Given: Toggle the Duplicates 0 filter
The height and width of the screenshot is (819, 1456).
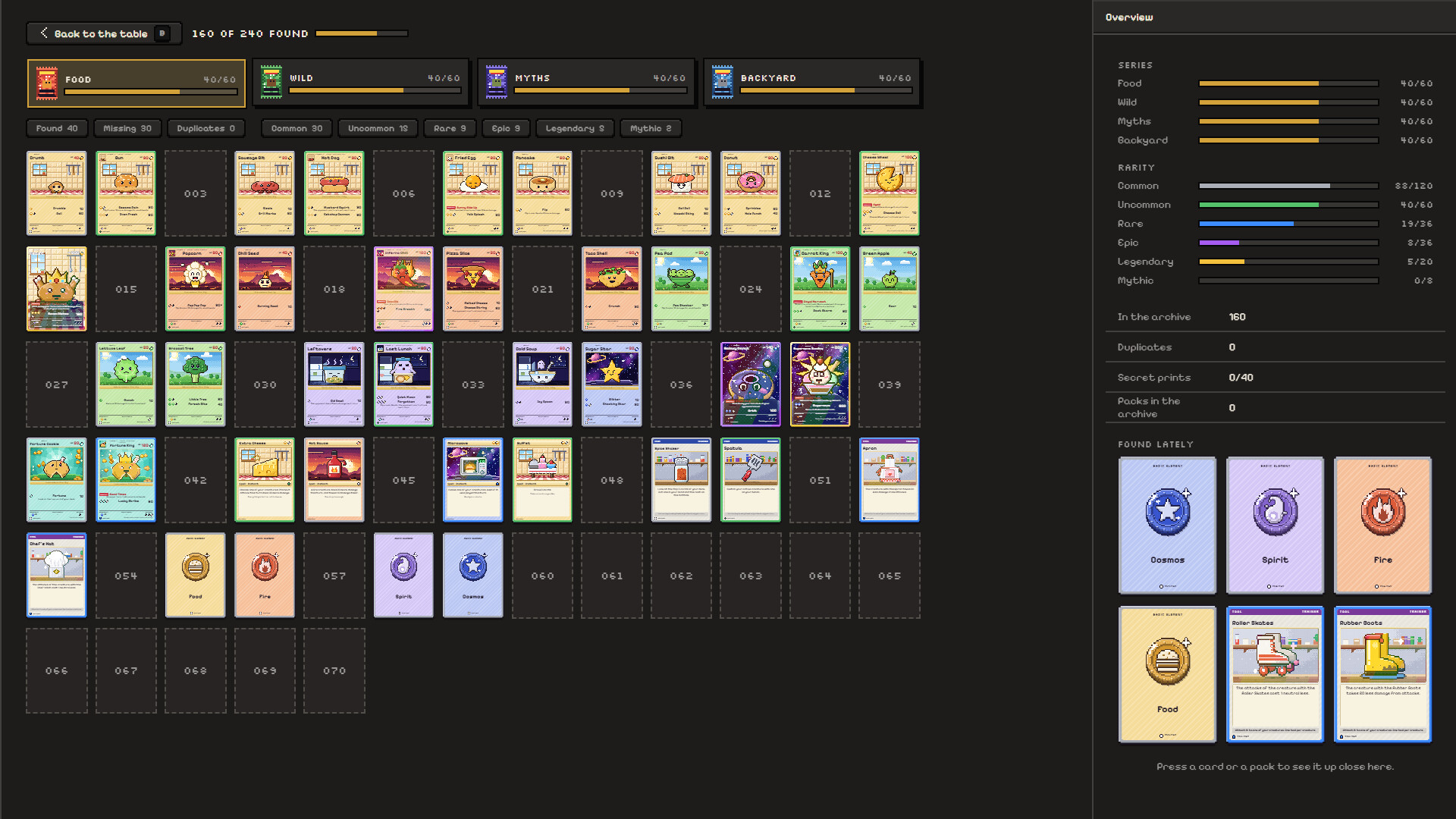Looking at the screenshot, I should coord(206,128).
